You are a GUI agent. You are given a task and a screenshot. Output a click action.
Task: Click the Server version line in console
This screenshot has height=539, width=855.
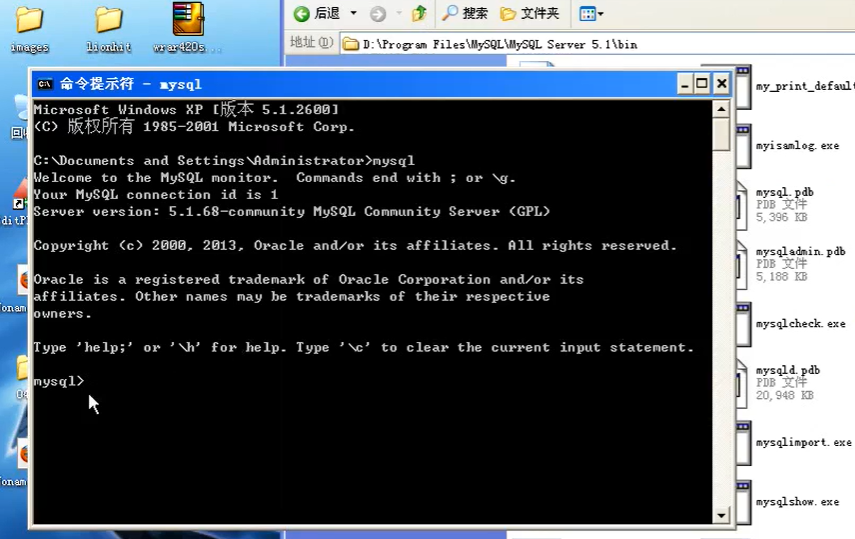(292, 212)
